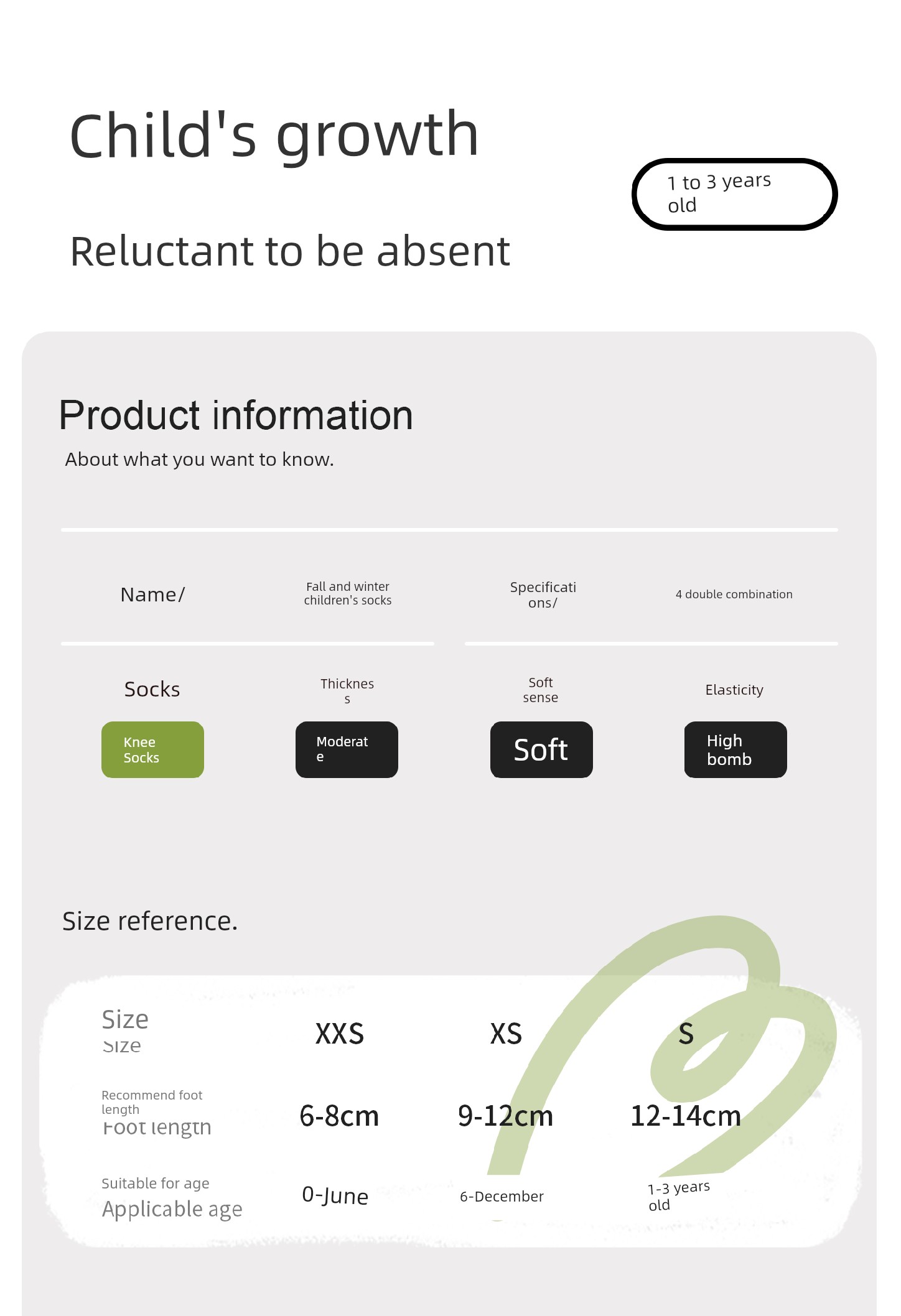Click the 9-12cm foot length value
Image resolution: width=901 pixels, height=1316 pixels.
tap(505, 1116)
